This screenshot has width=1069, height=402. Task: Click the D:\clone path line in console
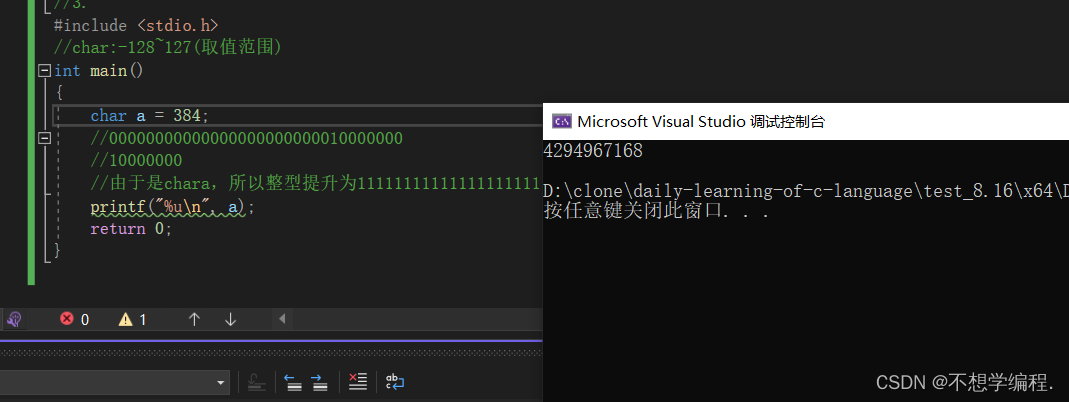(806, 191)
